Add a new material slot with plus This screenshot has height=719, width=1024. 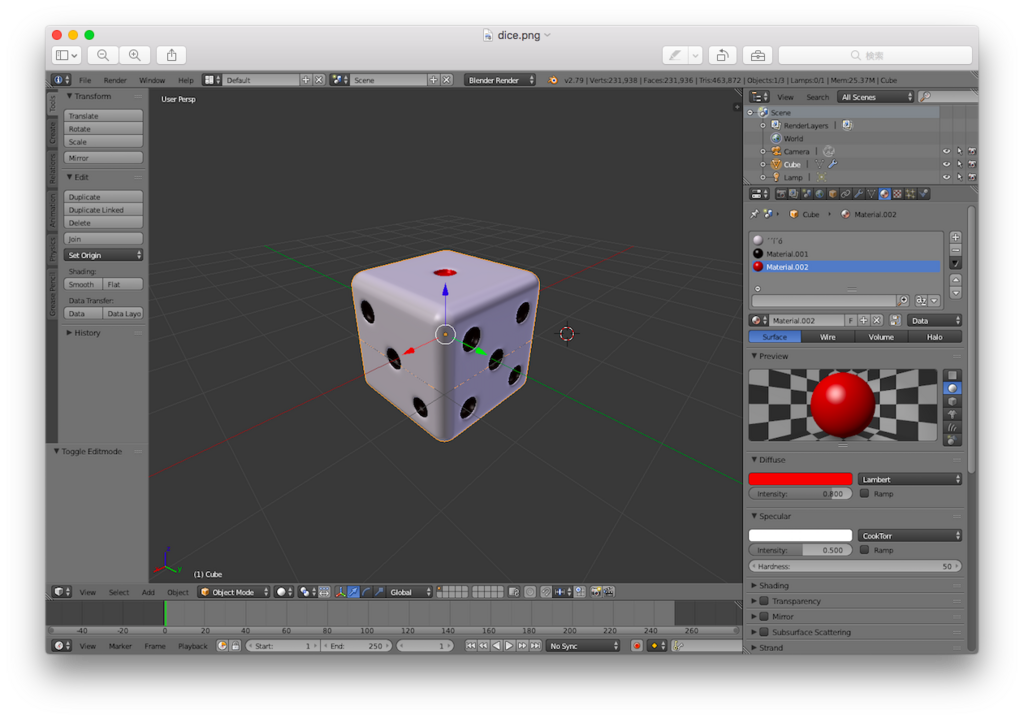pos(955,237)
